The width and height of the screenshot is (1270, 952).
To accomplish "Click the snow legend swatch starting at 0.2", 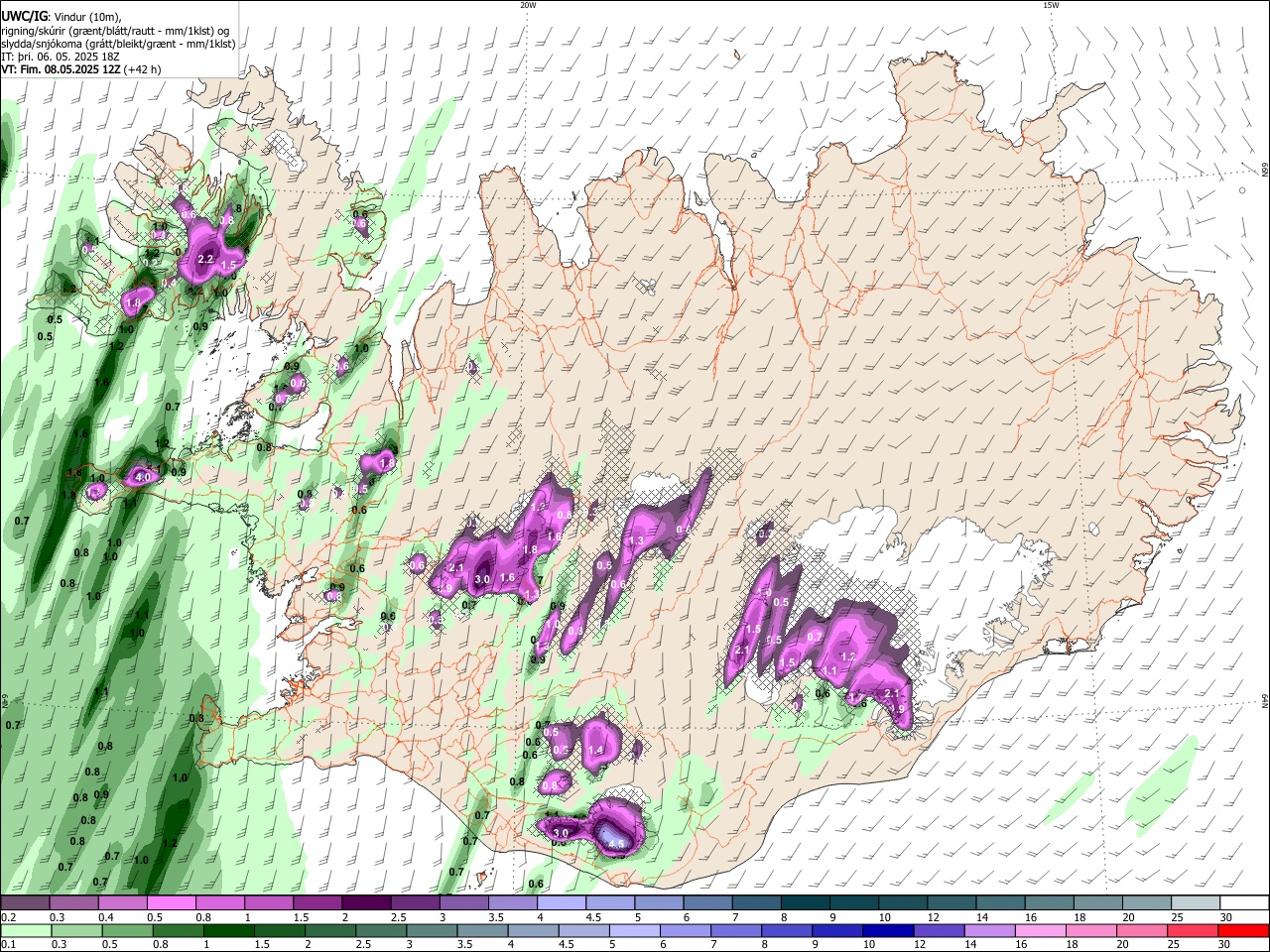I will click(x=25, y=903).
